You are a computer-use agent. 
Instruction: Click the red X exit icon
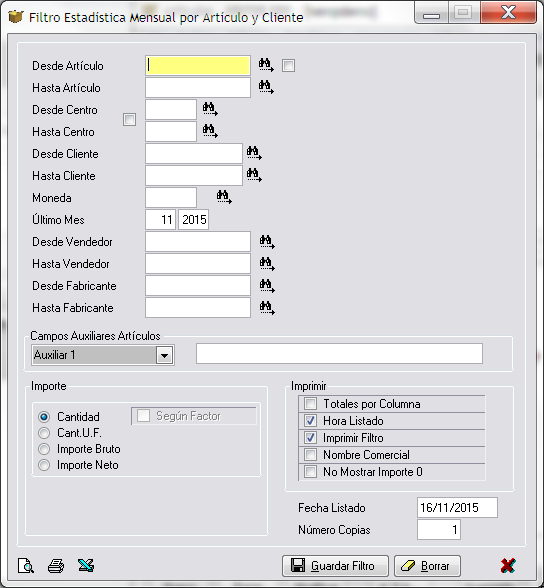508,566
